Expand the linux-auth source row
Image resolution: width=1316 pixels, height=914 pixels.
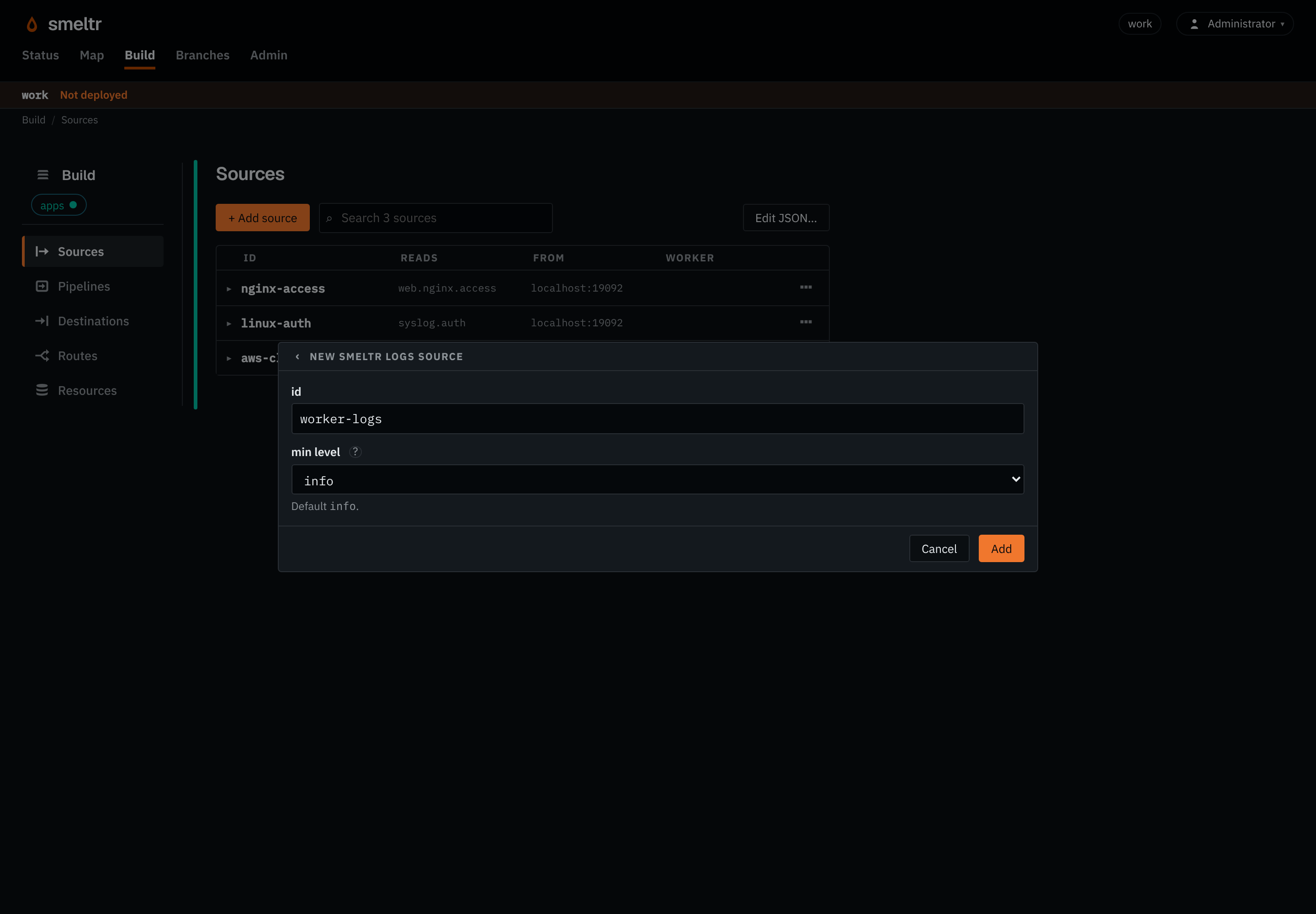pyautogui.click(x=228, y=324)
